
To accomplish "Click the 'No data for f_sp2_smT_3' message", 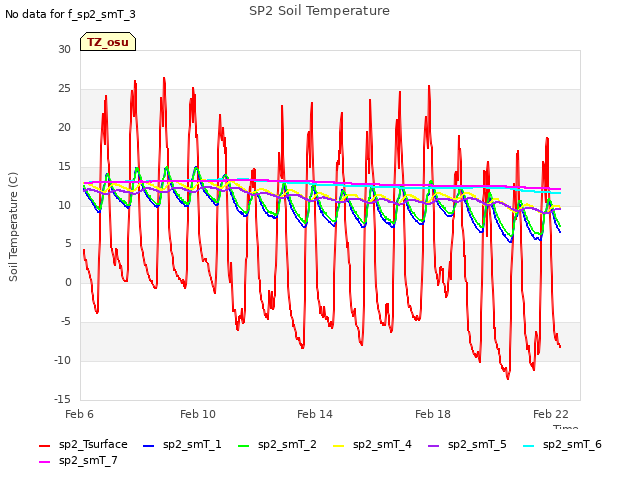I will click(70, 14).
